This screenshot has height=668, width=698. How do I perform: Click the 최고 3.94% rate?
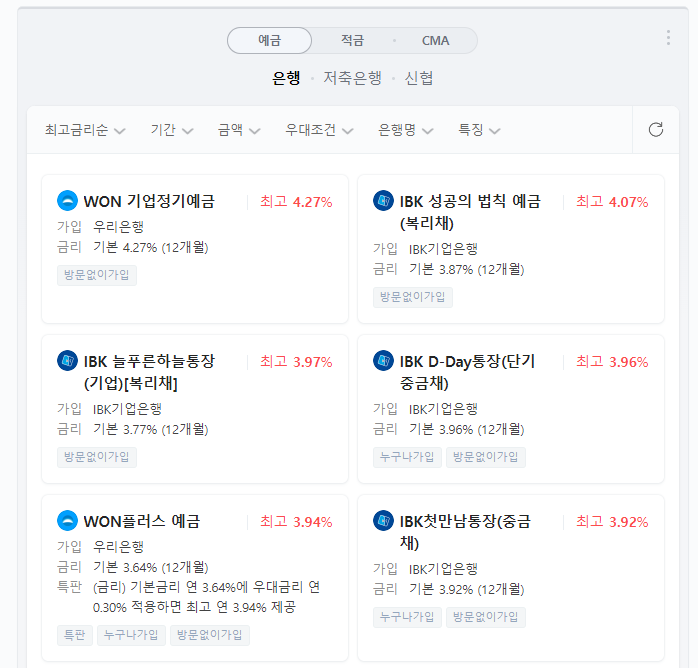pos(296,522)
